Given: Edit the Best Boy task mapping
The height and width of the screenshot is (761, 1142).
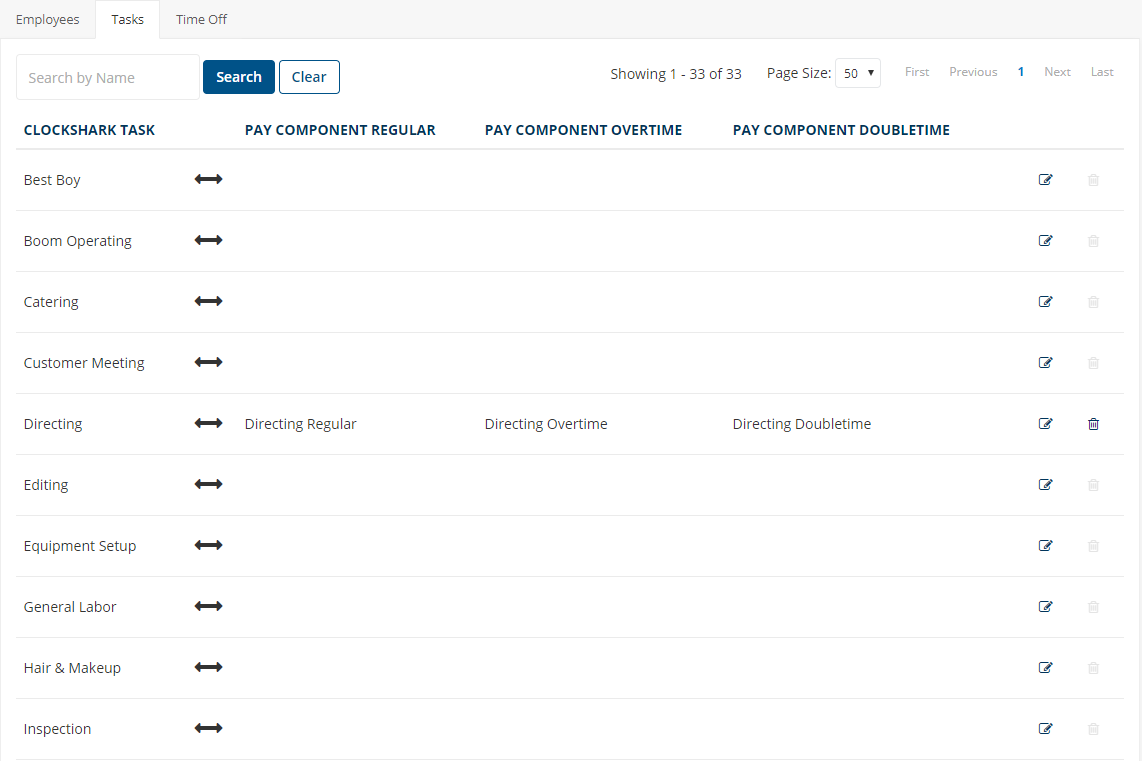Looking at the screenshot, I should click(x=1045, y=179).
